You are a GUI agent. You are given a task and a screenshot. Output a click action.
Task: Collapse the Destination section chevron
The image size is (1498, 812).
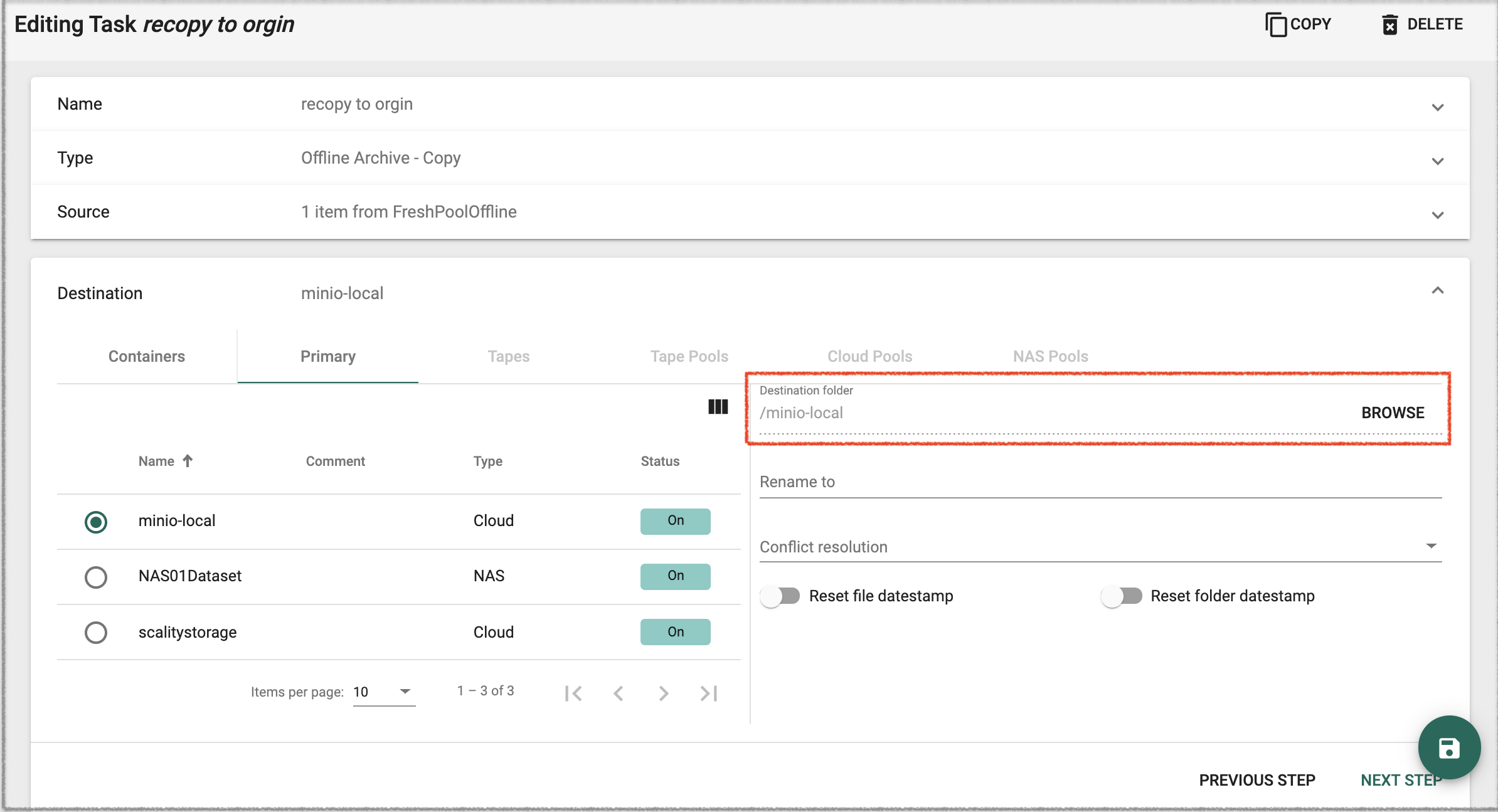click(x=1438, y=290)
